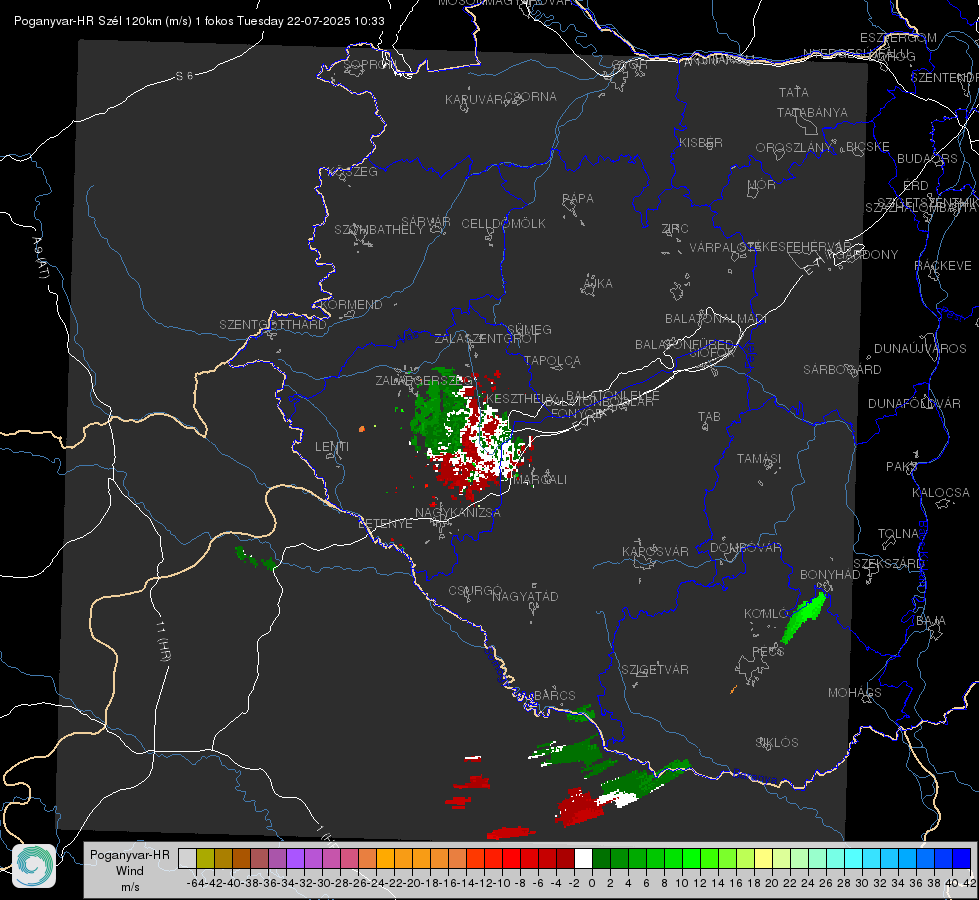The width and height of the screenshot is (979, 900).
Task: Click the ZALASZENTGROT label
Action: [x=486, y=339]
